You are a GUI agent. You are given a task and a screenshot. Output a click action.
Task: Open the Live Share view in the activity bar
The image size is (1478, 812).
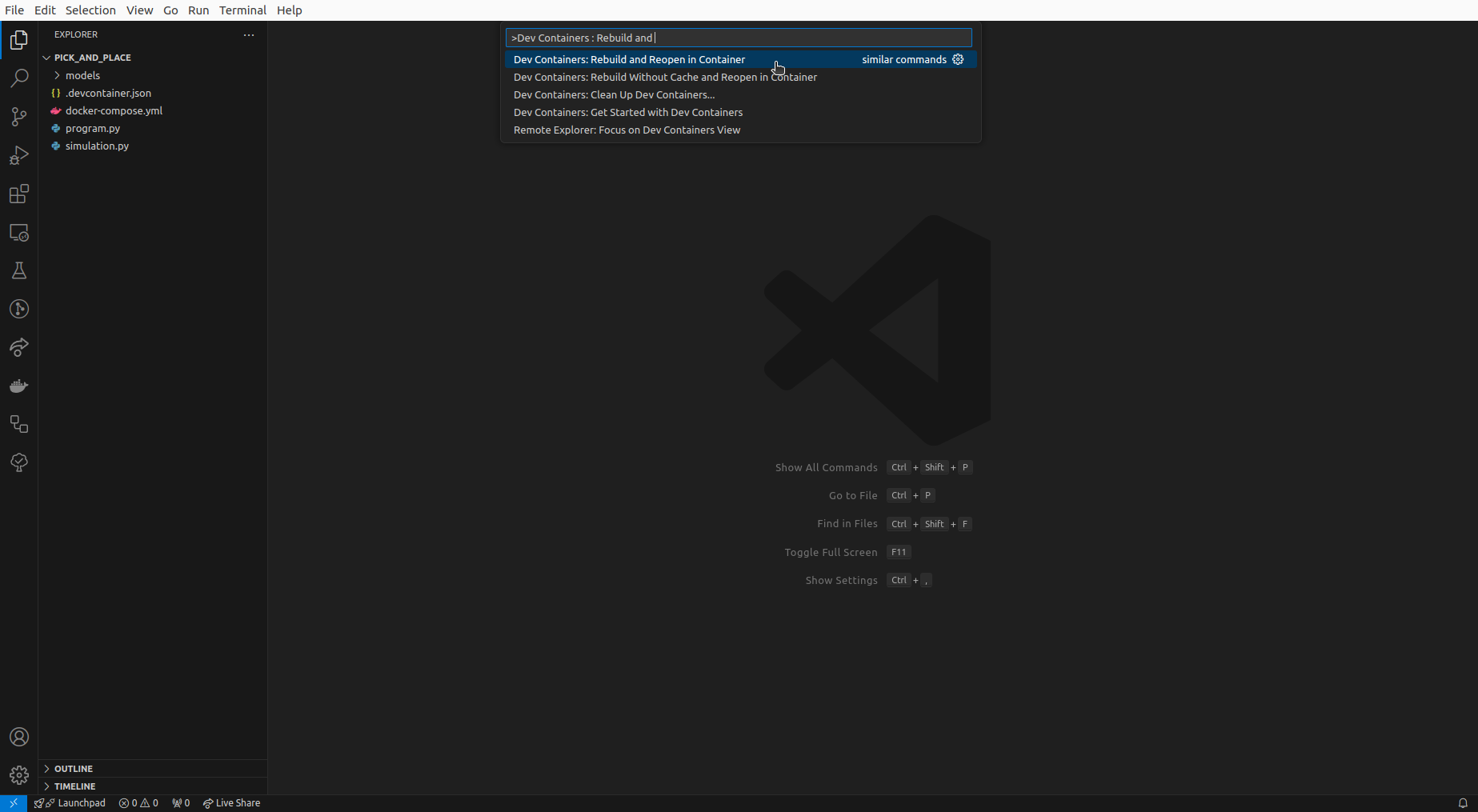click(x=19, y=347)
